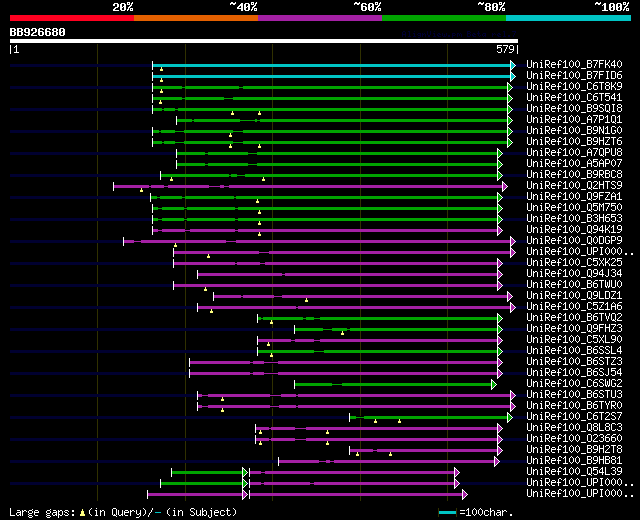Viewport: 640px width, 520px height.
Task: Click the UniRef100_Q0DGP9 text
Action: click(574, 240)
